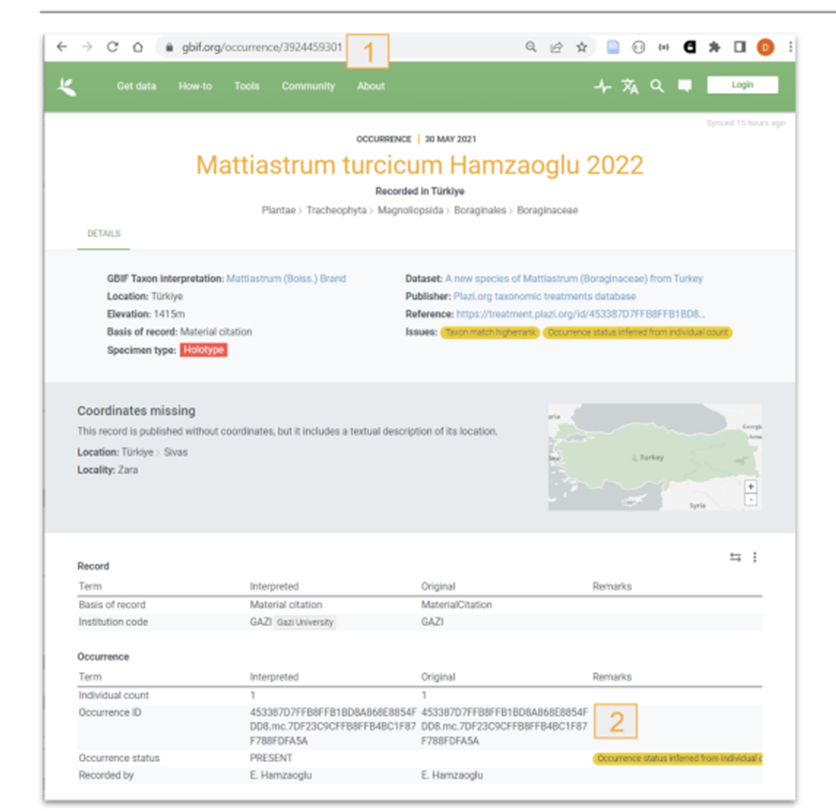The width and height of the screenshot is (836, 811).
Task: Open the puzzle-piece extensions menu
Action: point(714,47)
